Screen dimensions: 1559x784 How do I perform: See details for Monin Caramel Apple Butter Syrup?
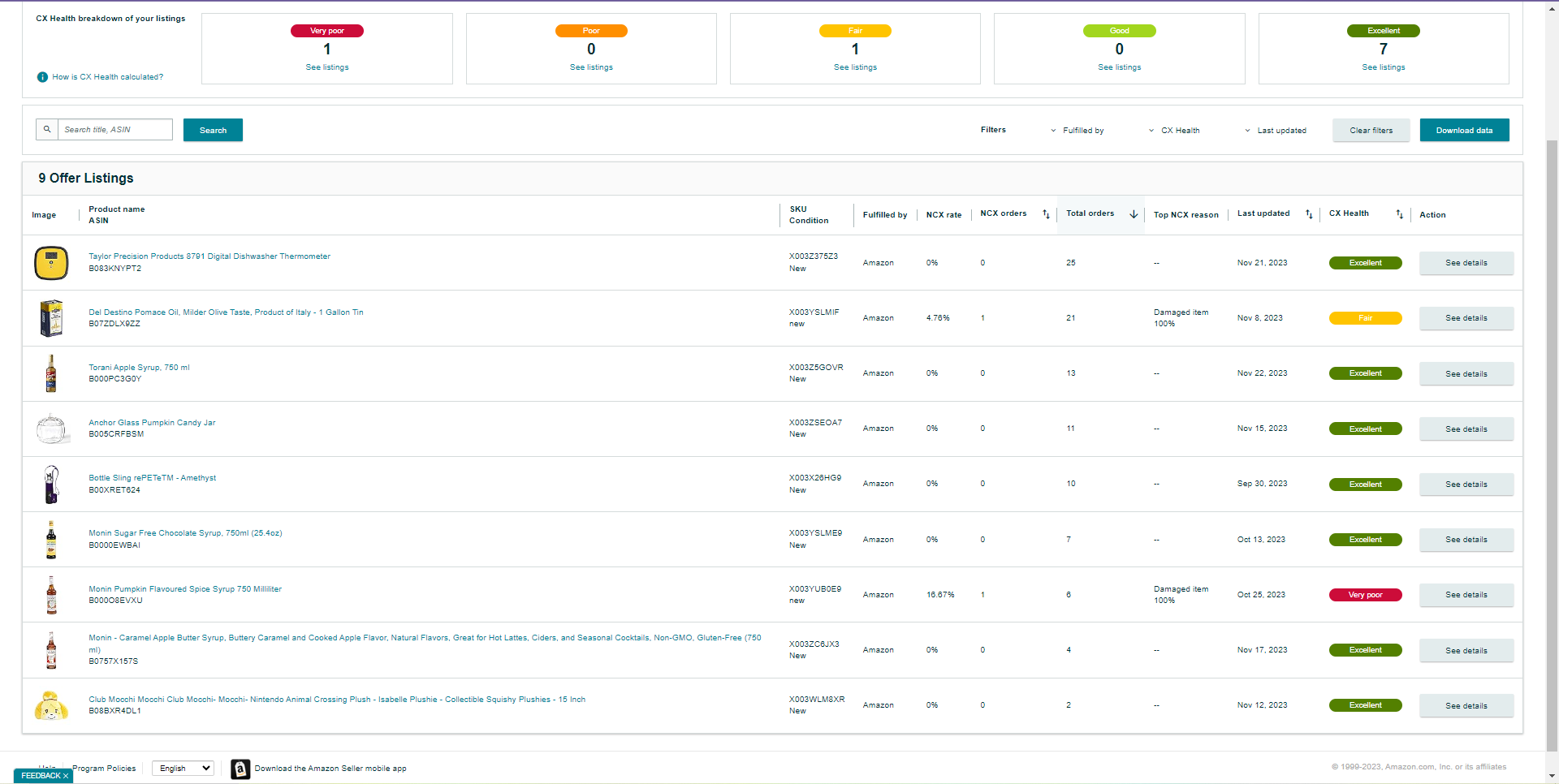click(x=1466, y=651)
